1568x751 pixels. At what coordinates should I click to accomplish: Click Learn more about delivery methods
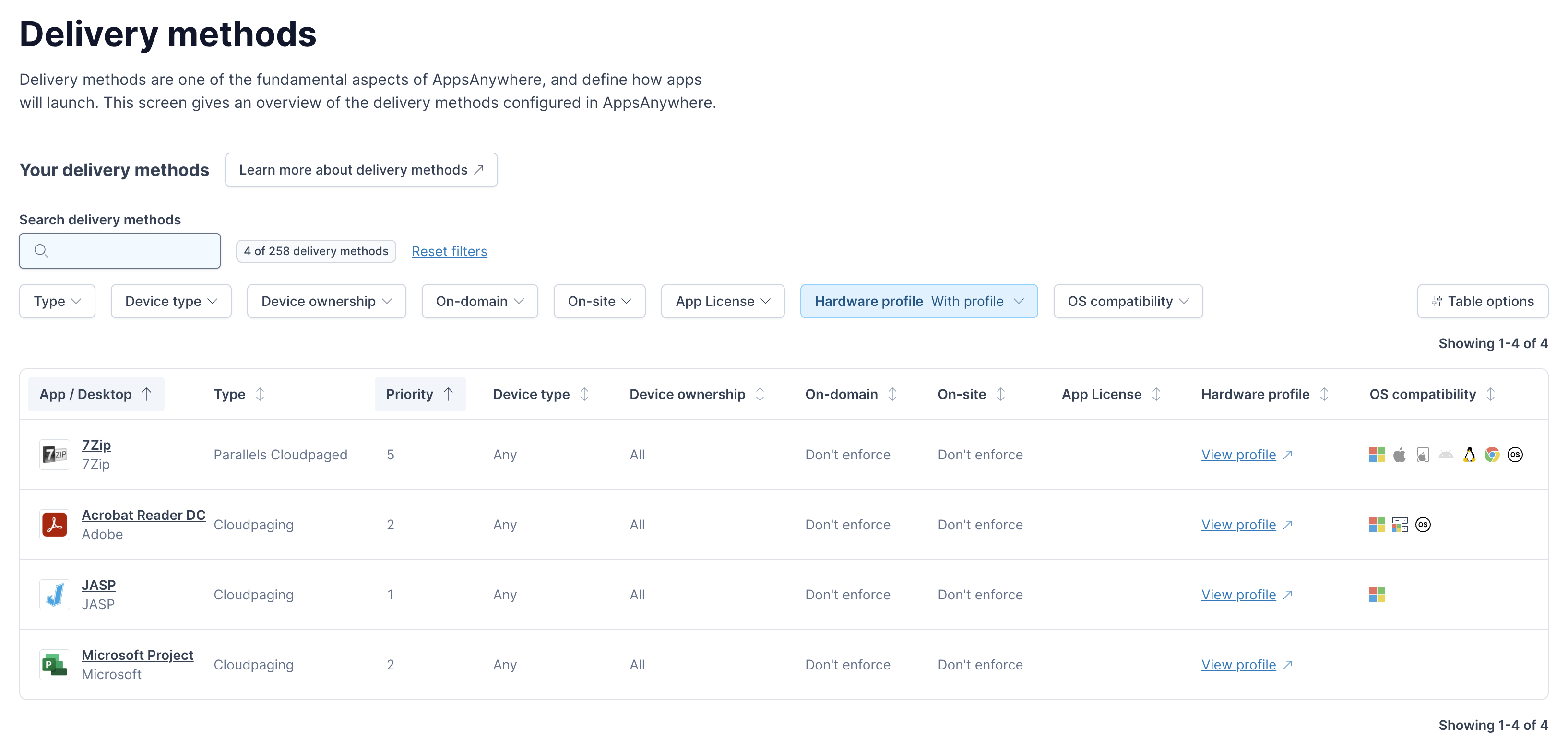361,170
